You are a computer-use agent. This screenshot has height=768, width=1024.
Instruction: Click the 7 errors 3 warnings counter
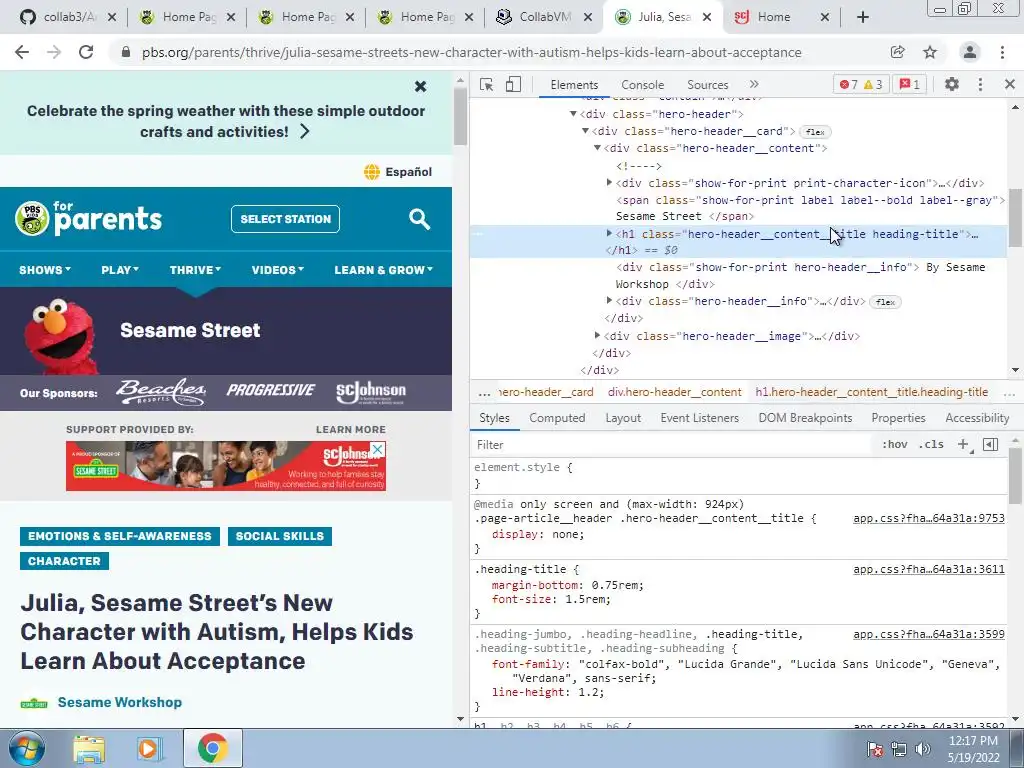pos(861,84)
